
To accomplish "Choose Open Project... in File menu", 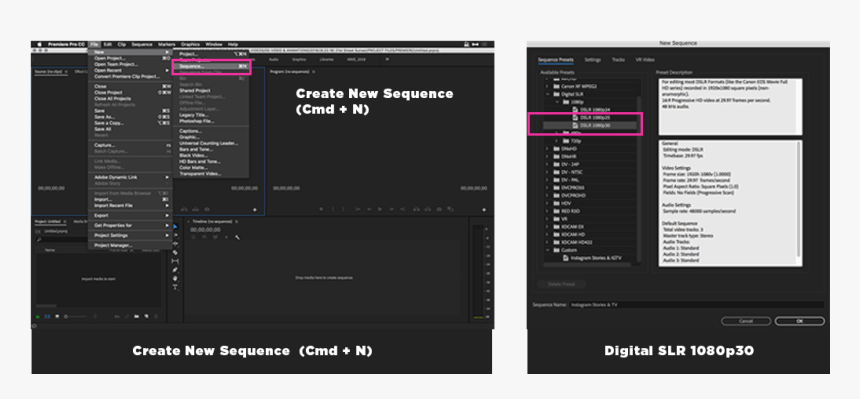I will point(130,58).
